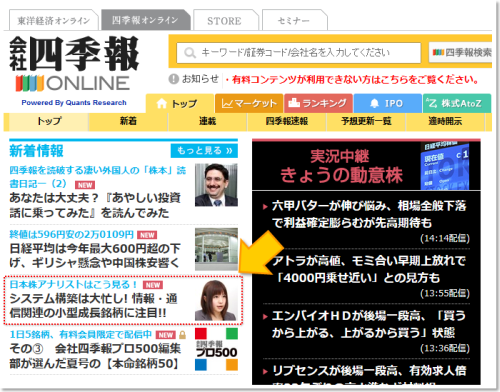Click the bell icon on IPO tab
This screenshot has height=392, width=500.
pos(374,103)
